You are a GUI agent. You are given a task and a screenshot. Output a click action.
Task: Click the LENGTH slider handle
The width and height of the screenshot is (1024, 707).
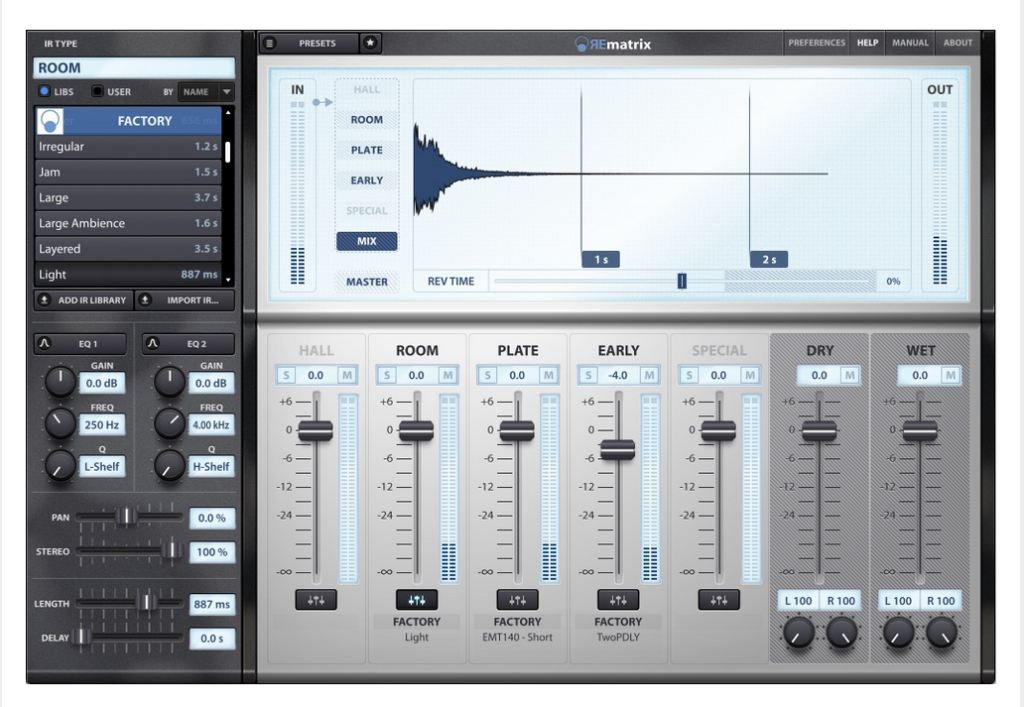coord(148,603)
